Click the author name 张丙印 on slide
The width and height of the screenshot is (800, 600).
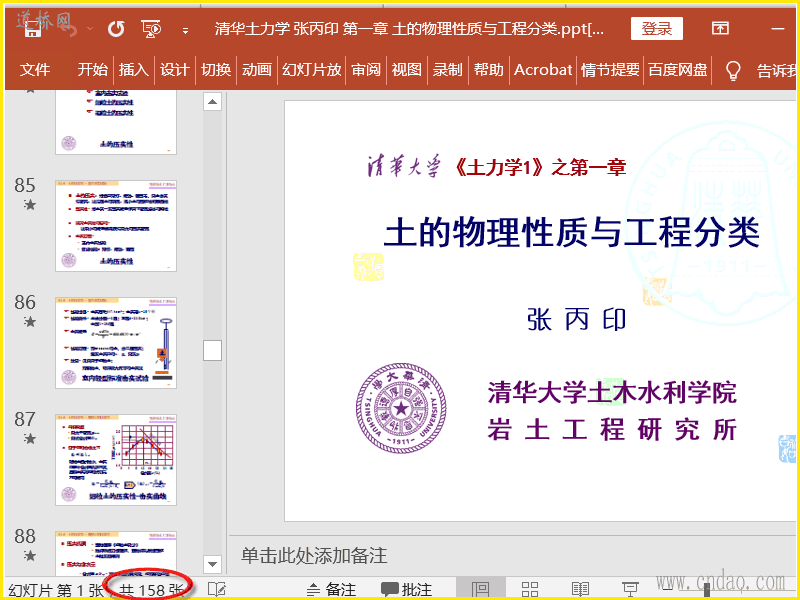(x=577, y=320)
